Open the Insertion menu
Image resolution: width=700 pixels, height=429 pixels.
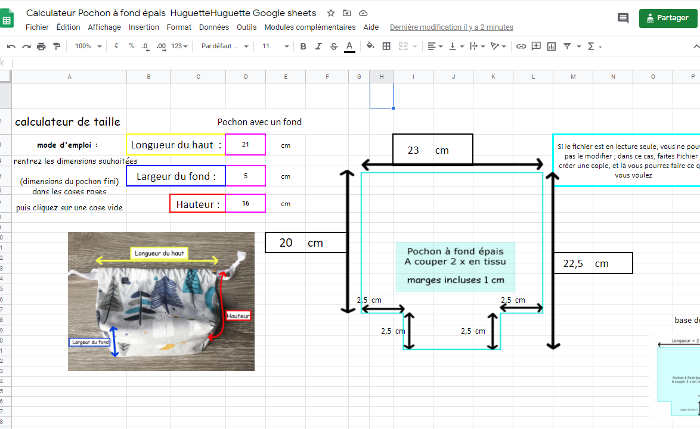(x=144, y=27)
